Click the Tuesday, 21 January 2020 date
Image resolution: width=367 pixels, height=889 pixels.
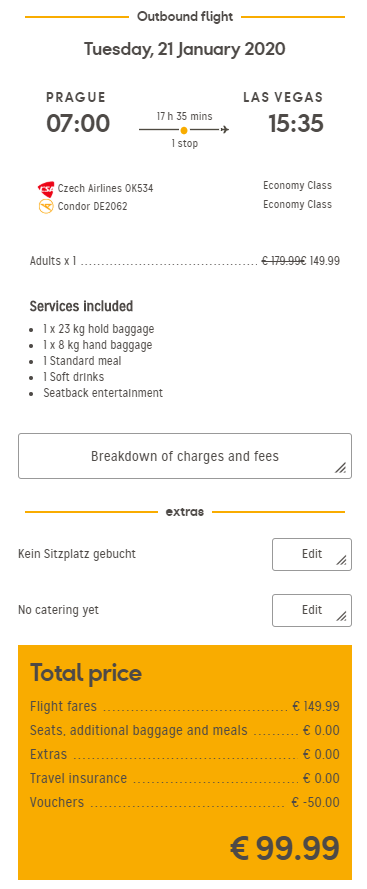(x=185, y=49)
